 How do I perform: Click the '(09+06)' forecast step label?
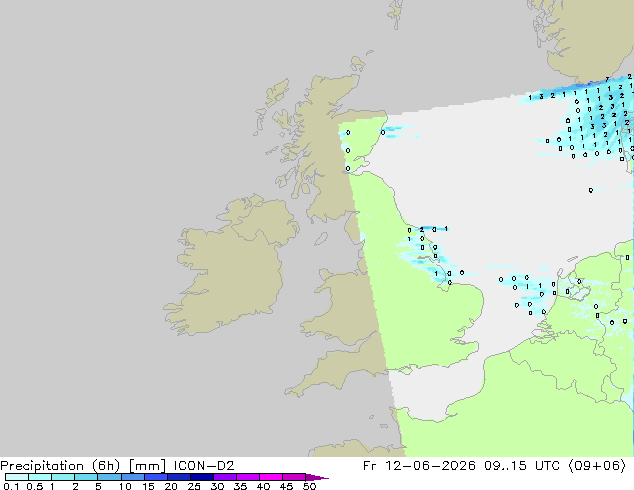[597, 466]
